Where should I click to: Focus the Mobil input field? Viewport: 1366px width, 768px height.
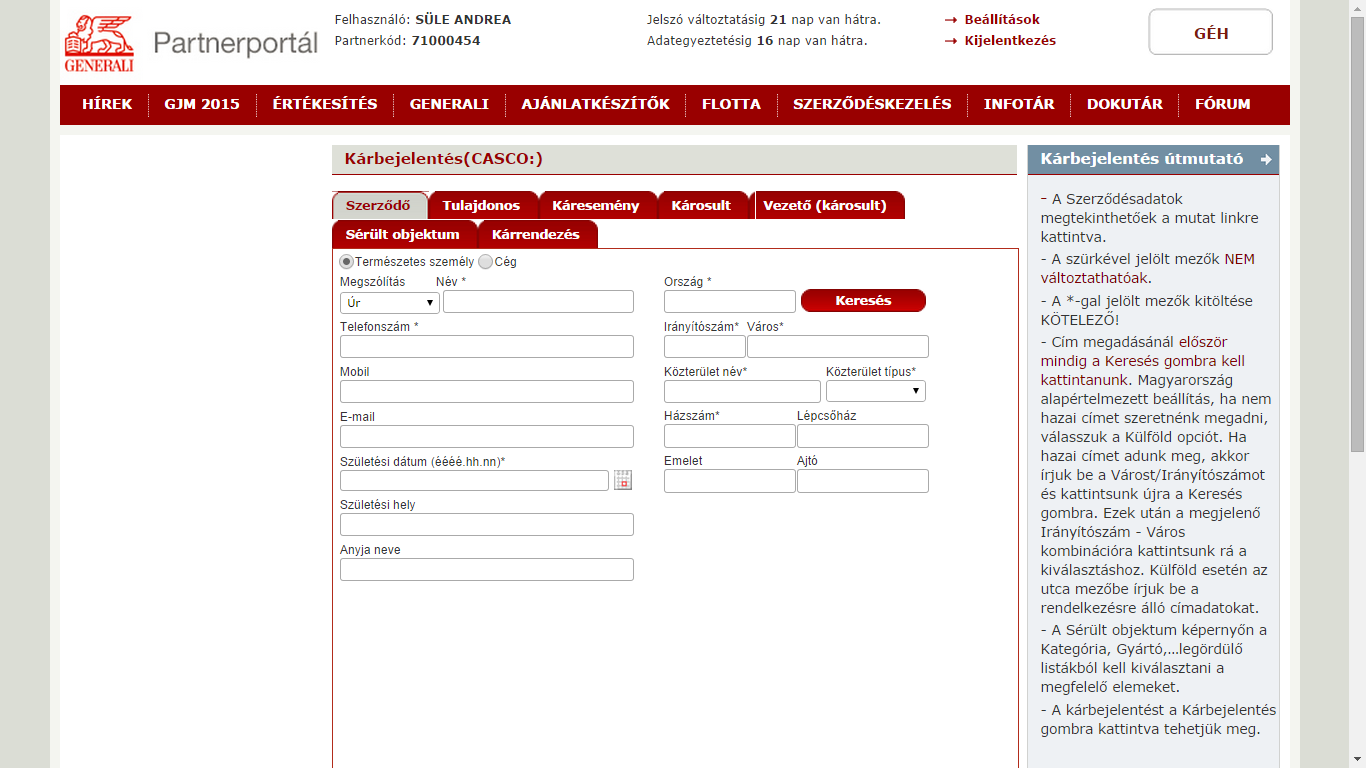coord(487,391)
